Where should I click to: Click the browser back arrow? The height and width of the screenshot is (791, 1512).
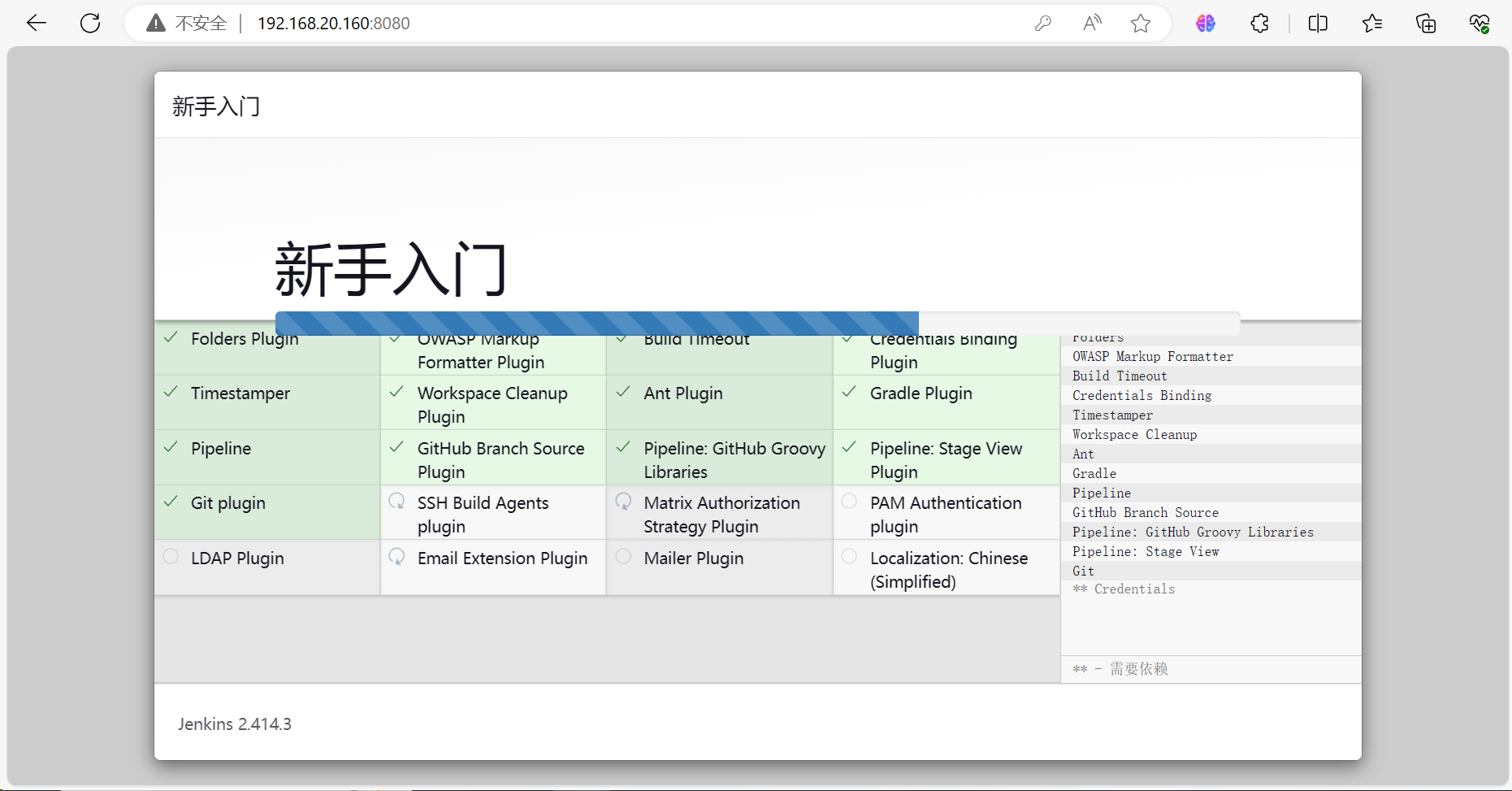(37, 23)
